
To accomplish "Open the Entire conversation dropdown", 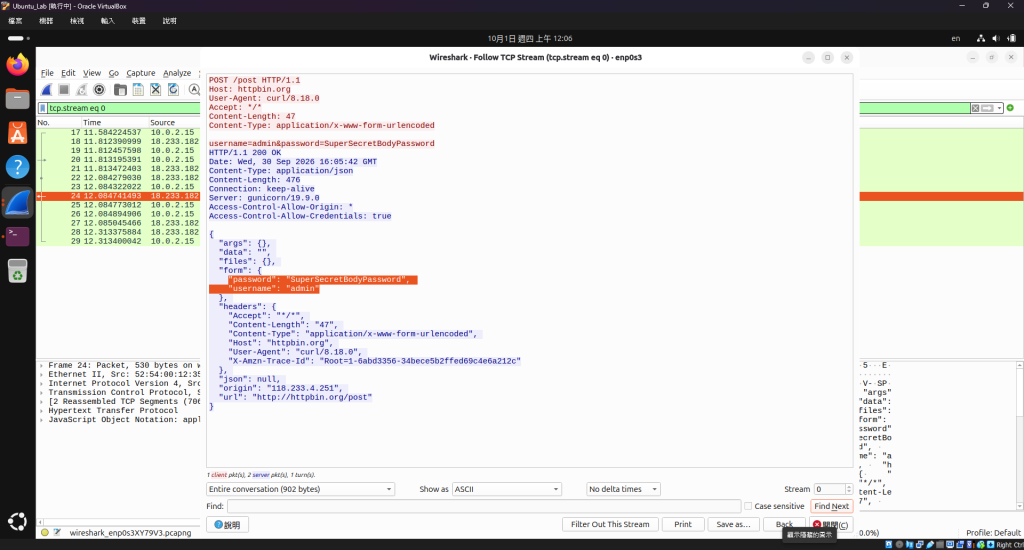I will pyautogui.click(x=300, y=489).
